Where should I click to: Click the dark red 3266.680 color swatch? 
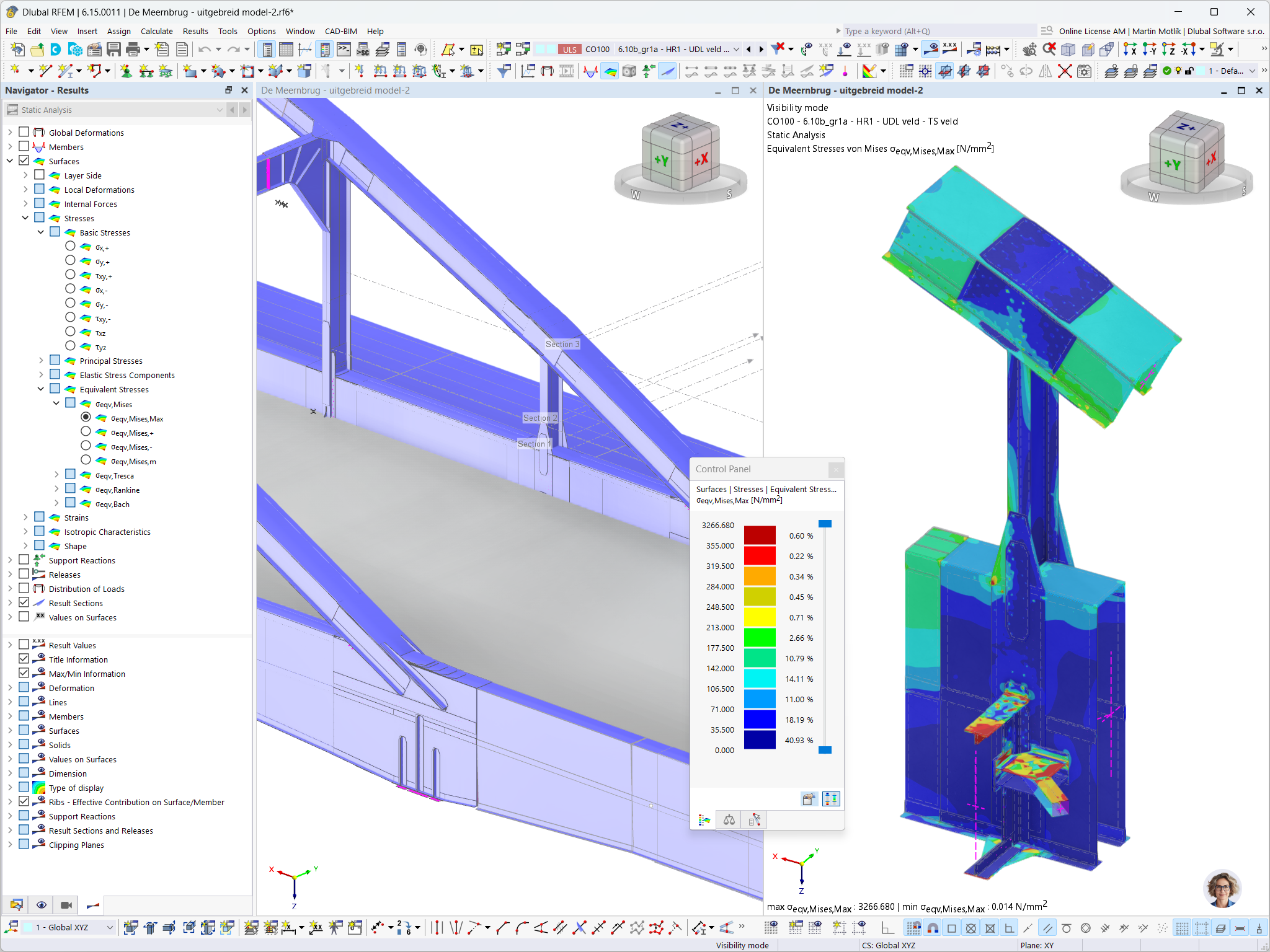click(760, 535)
